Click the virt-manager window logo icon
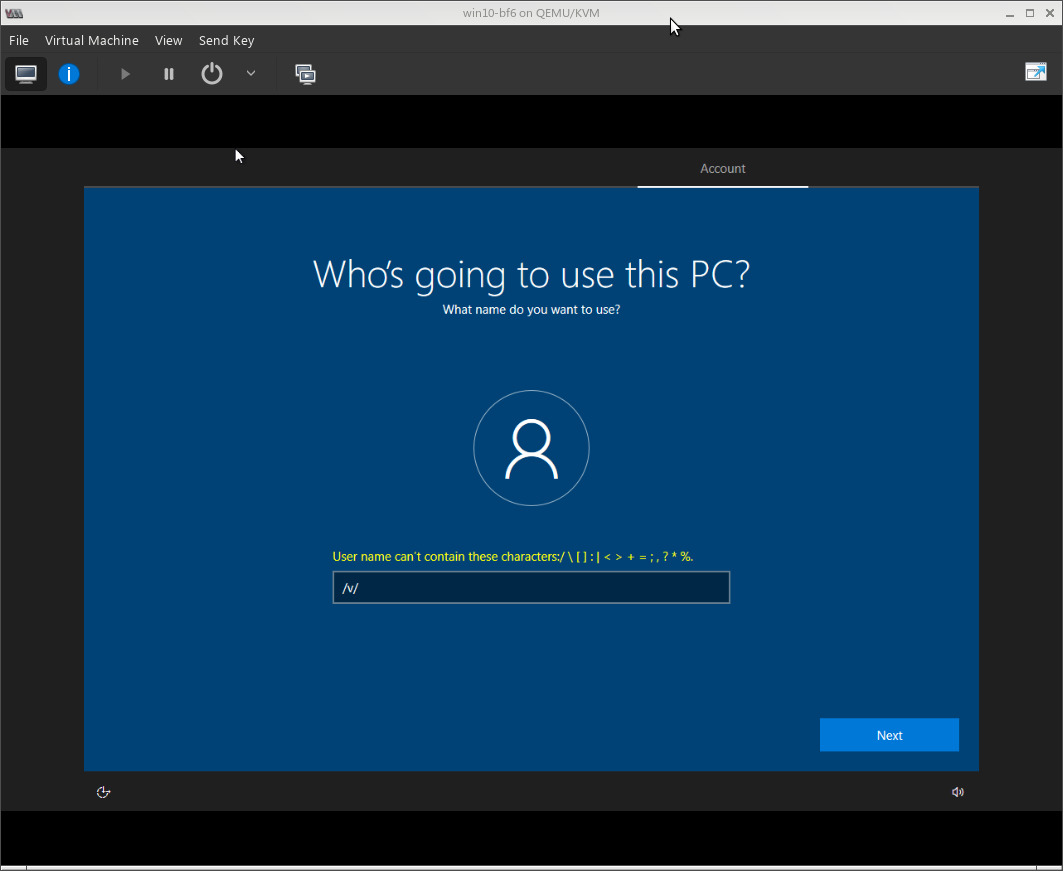This screenshot has height=871, width=1063. coord(14,13)
